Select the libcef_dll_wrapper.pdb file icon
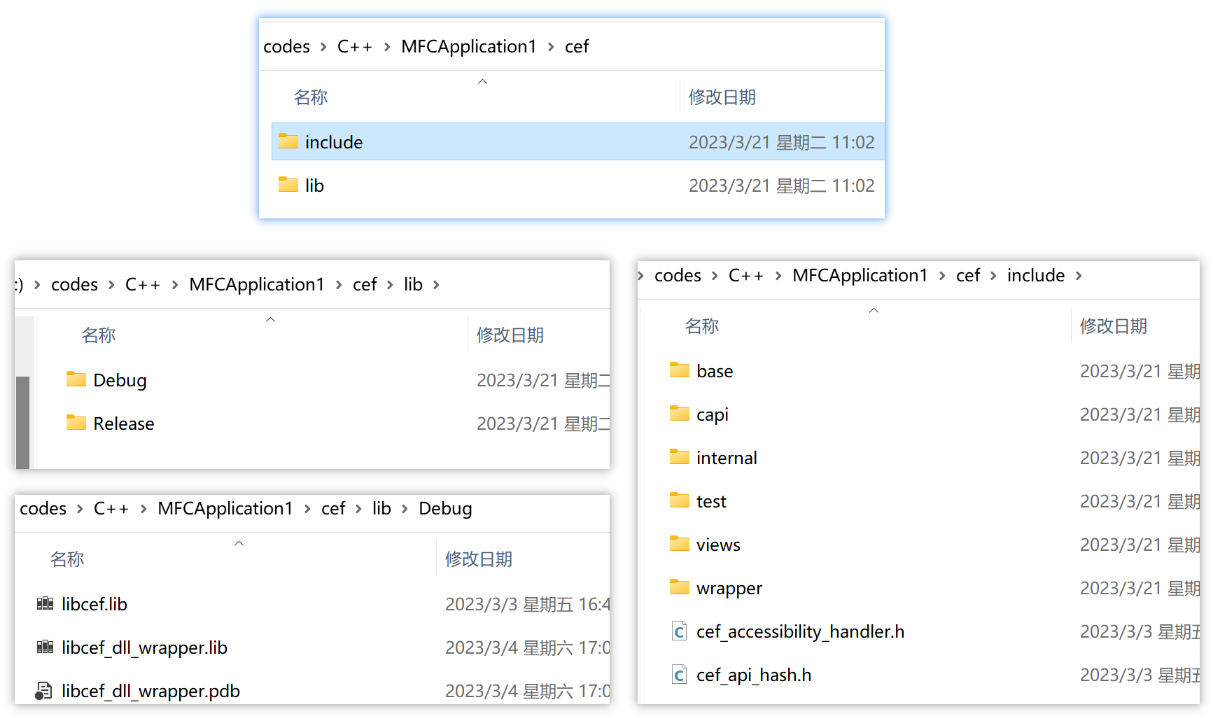Screen dimensions: 1213x718 (44, 691)
